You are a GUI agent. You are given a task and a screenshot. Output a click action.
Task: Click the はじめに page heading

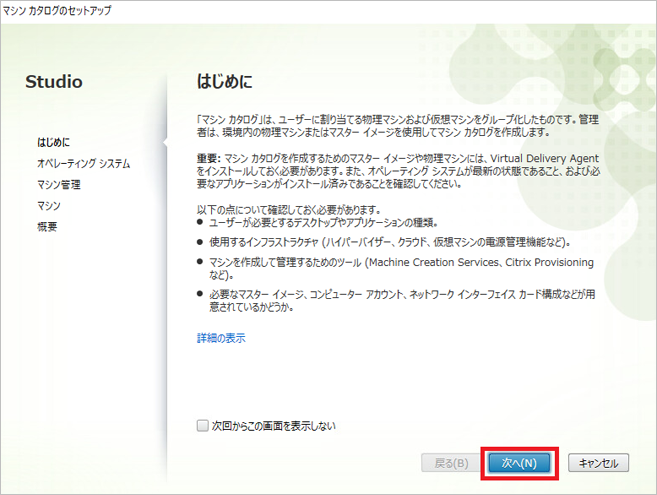click(224, 80)
